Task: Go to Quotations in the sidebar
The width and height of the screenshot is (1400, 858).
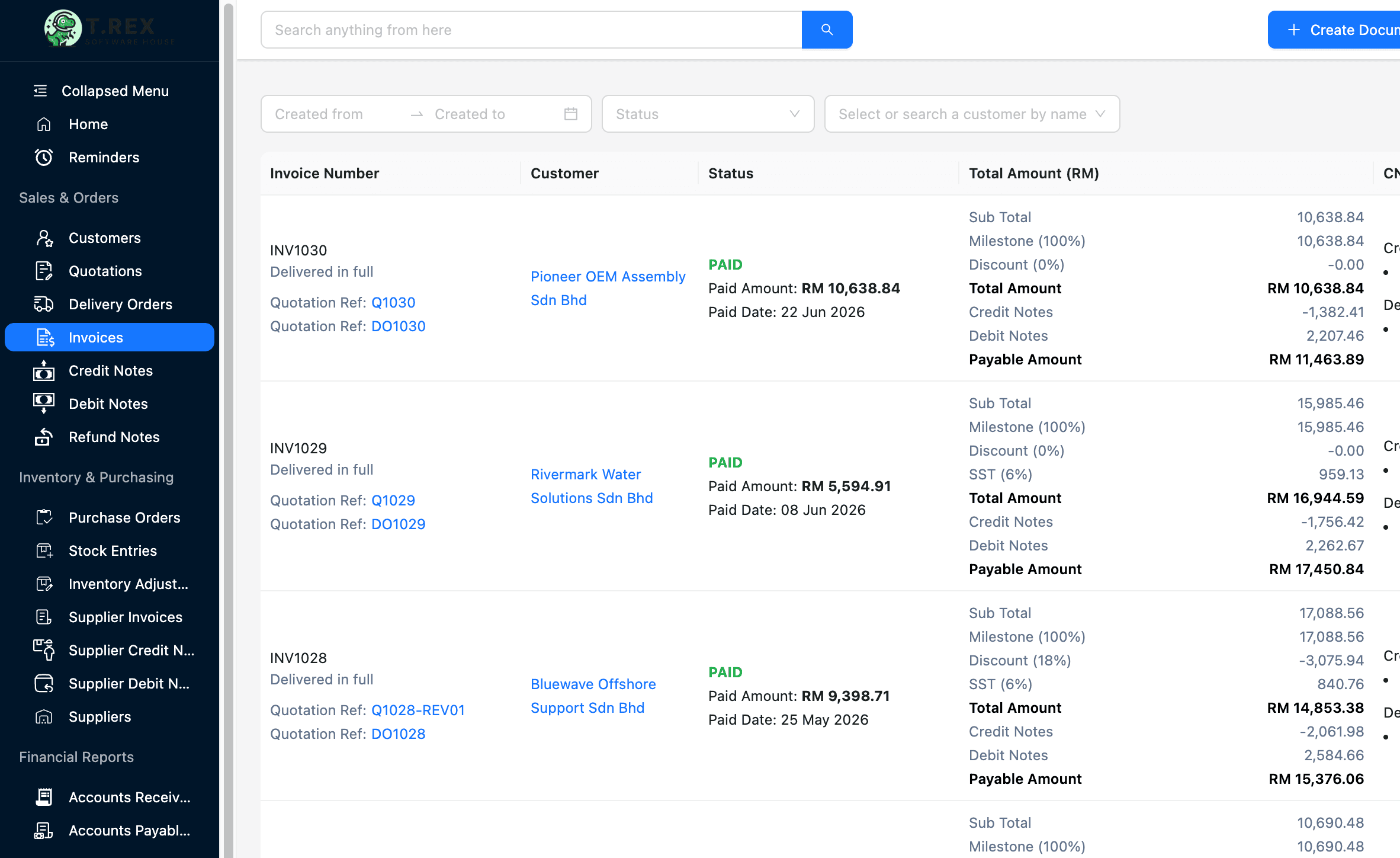Action: tap(105, 271)
